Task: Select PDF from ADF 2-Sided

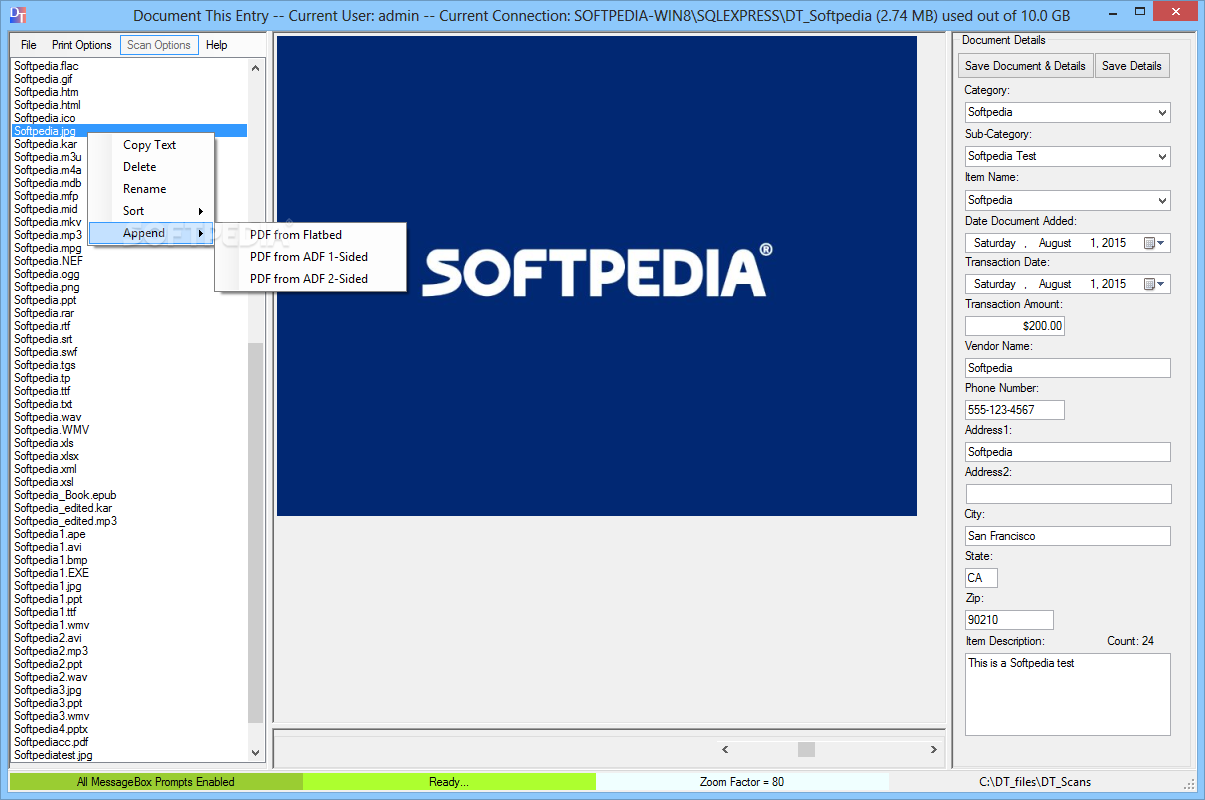Action: [x=311, y=279]
